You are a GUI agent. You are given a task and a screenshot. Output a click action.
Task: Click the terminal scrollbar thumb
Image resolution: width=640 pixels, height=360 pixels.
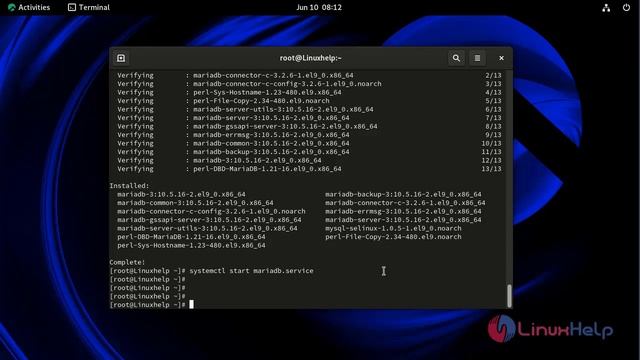click(x=509, y=296)
